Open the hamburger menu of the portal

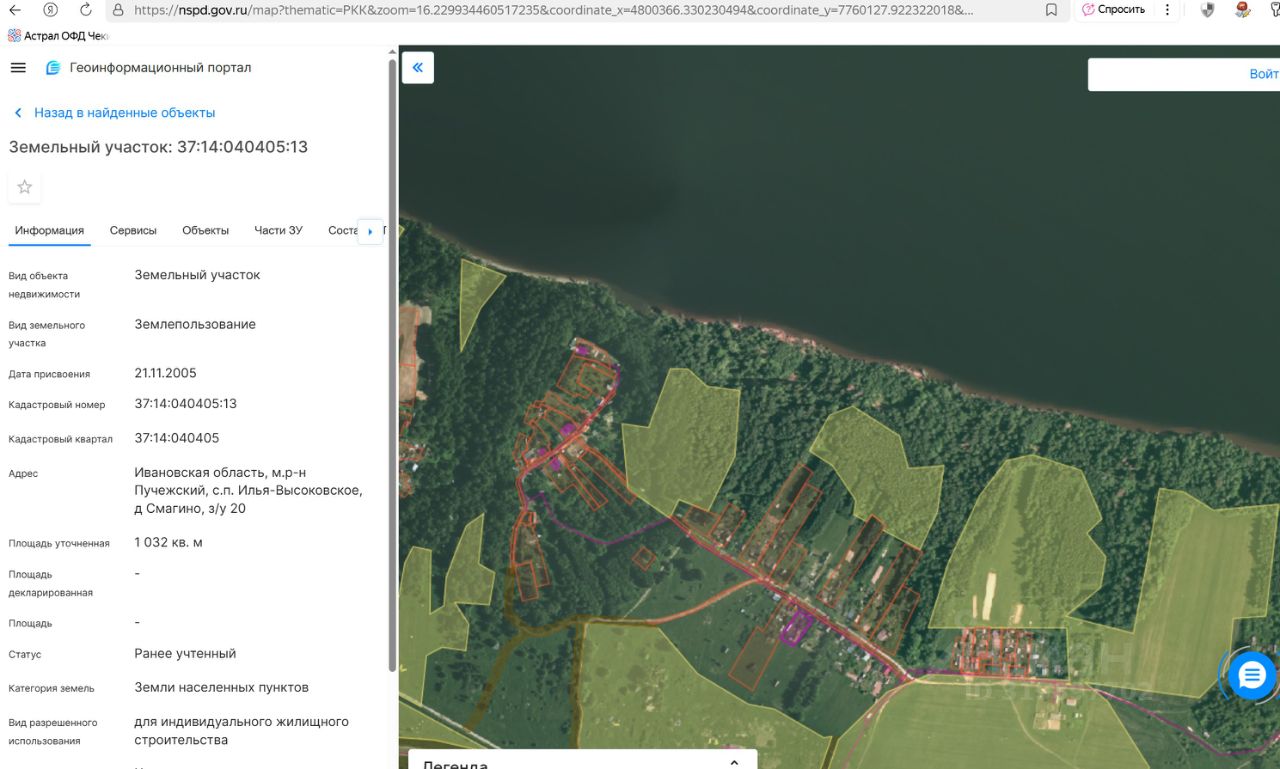coord(18,68)
